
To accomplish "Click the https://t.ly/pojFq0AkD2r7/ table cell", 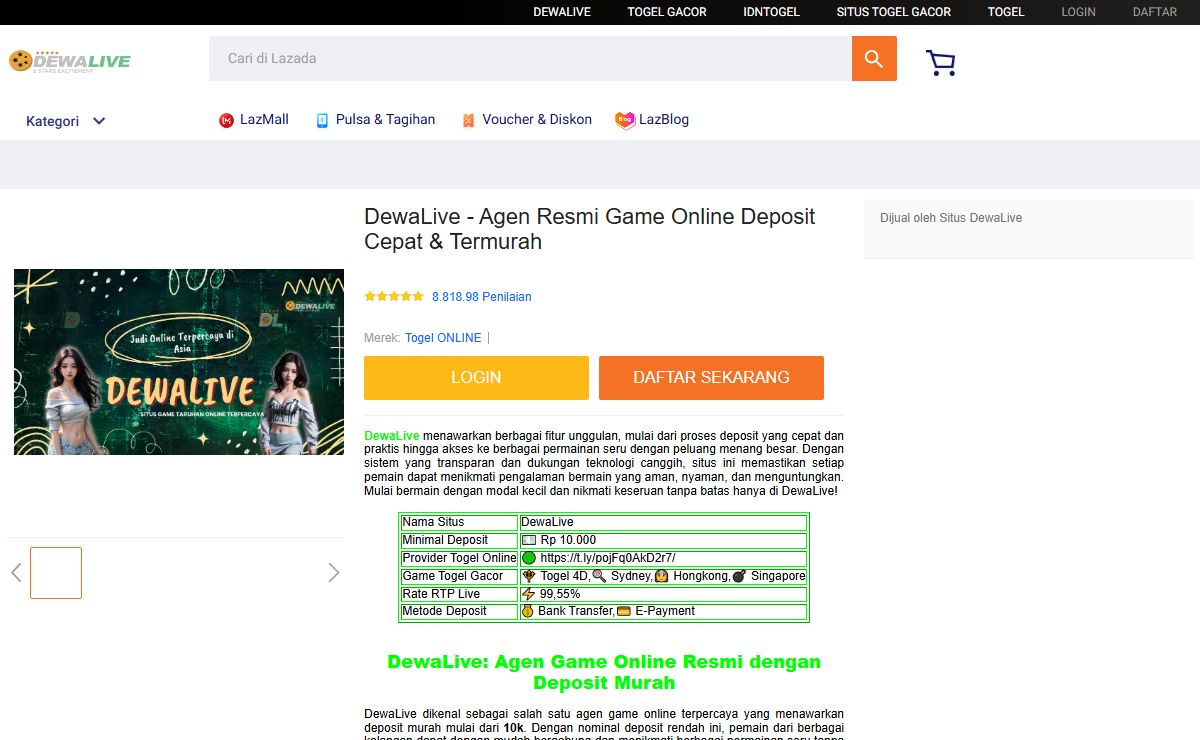I will click(x=663, y=558).
